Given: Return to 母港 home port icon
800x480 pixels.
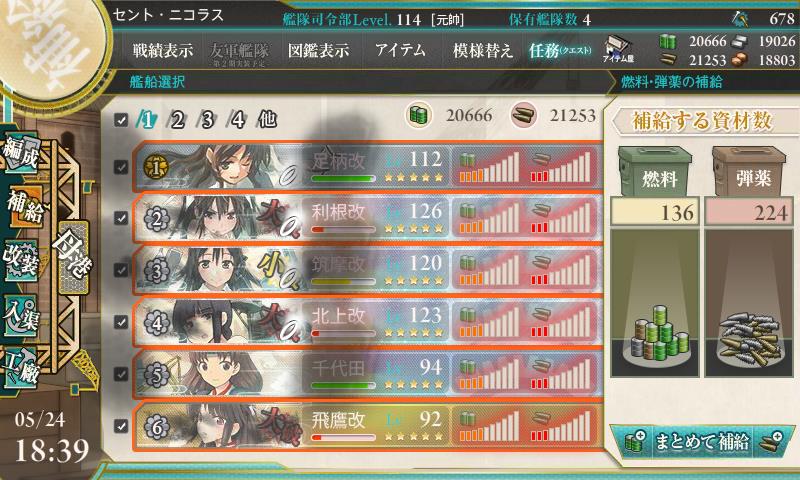Looking at the screenshot, I should coord(73,258).
